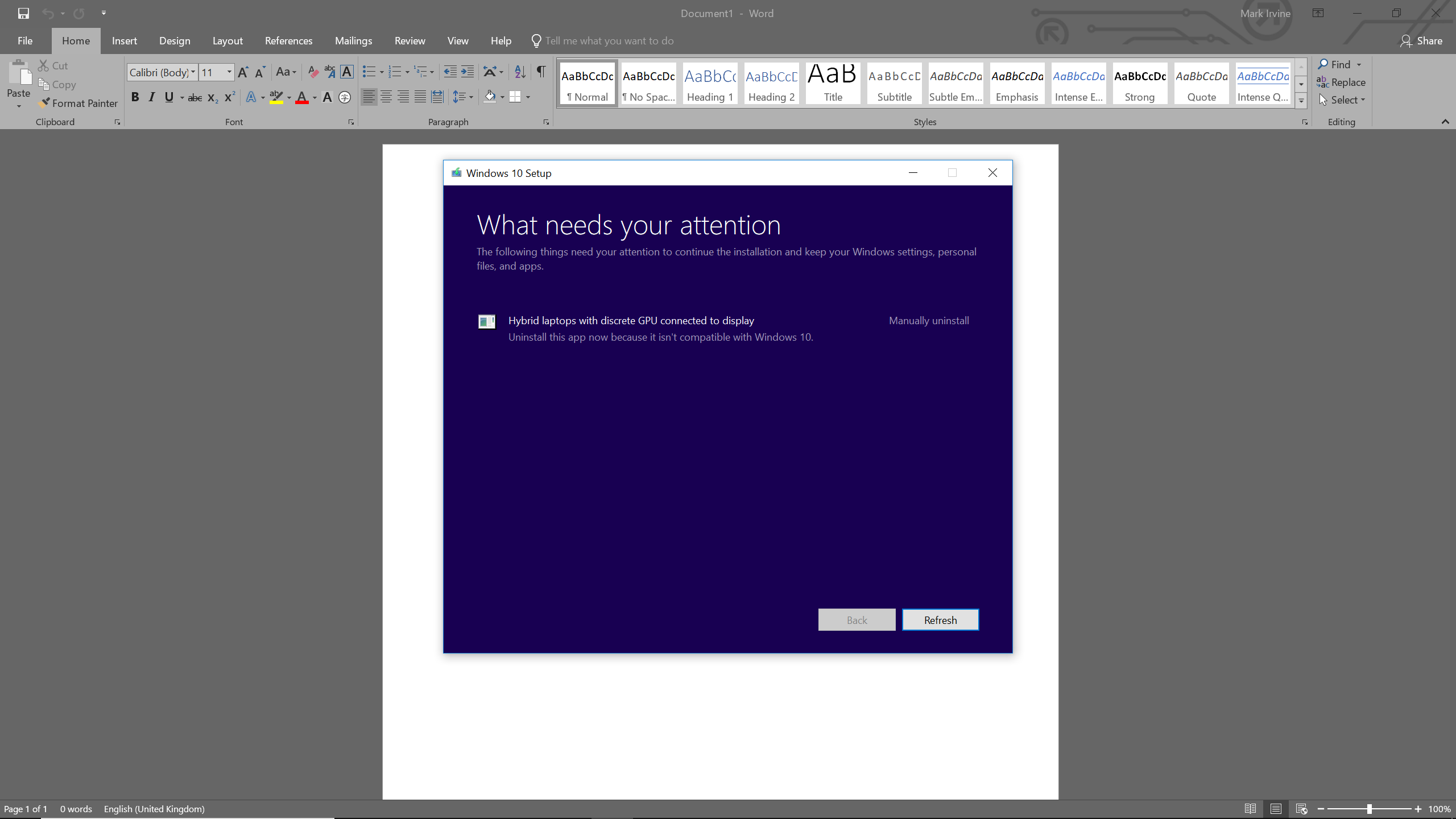
Task: Toggle the Show/Hide paragraph marks icon
Action: (x=541, y=72)
